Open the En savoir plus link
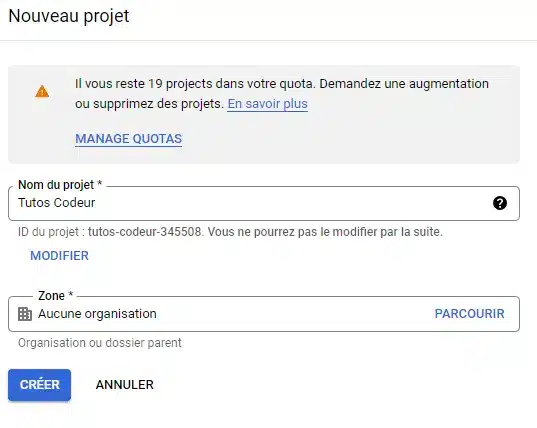Image resolution: width=537 pixels, height=428 pixels. [x=267, y=104]
